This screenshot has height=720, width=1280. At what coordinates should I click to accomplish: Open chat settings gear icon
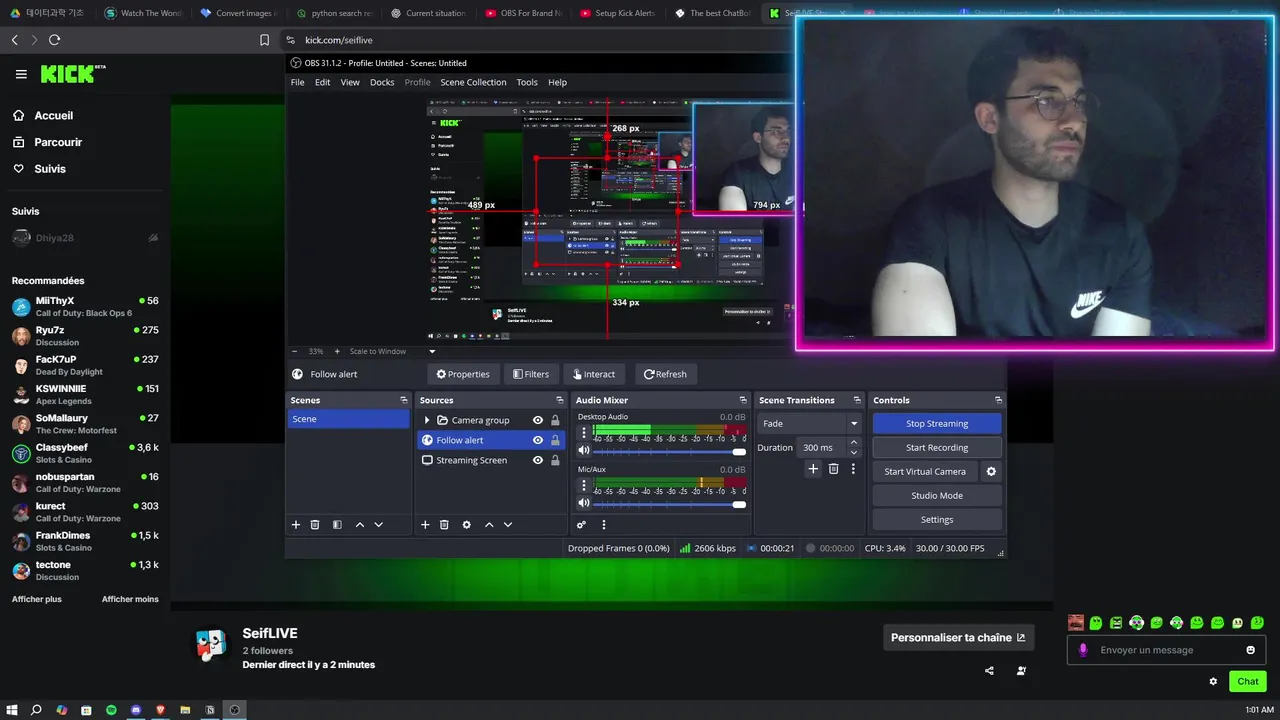(x=1213, y=682)
